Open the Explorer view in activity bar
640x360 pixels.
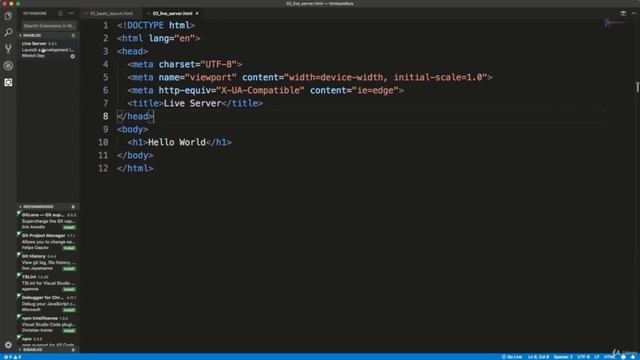[8, 16]
